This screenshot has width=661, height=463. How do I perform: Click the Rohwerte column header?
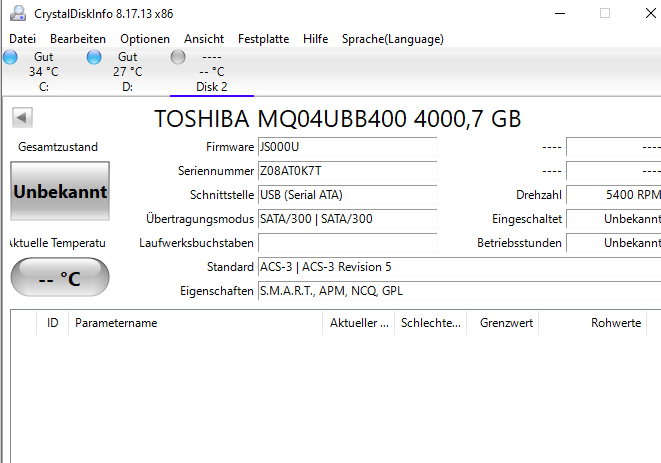593,323
